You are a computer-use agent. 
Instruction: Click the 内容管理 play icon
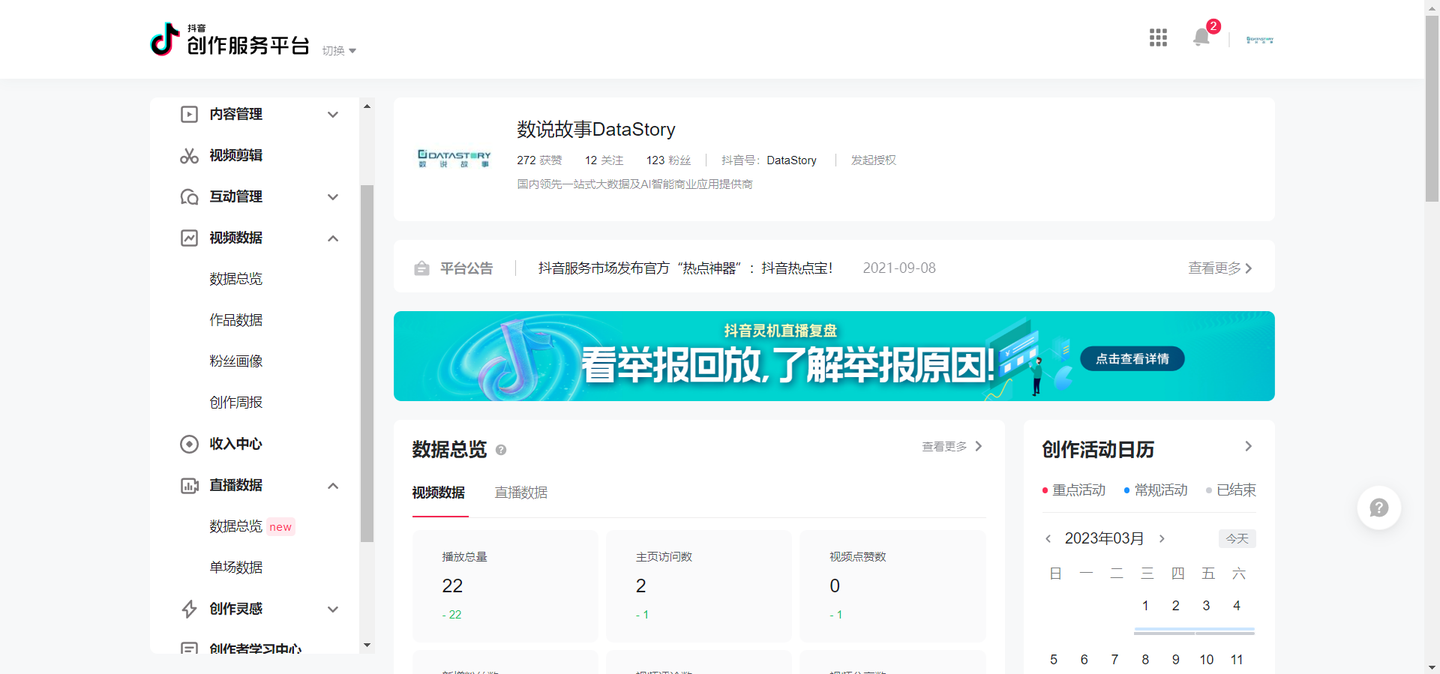pos(189,114)
